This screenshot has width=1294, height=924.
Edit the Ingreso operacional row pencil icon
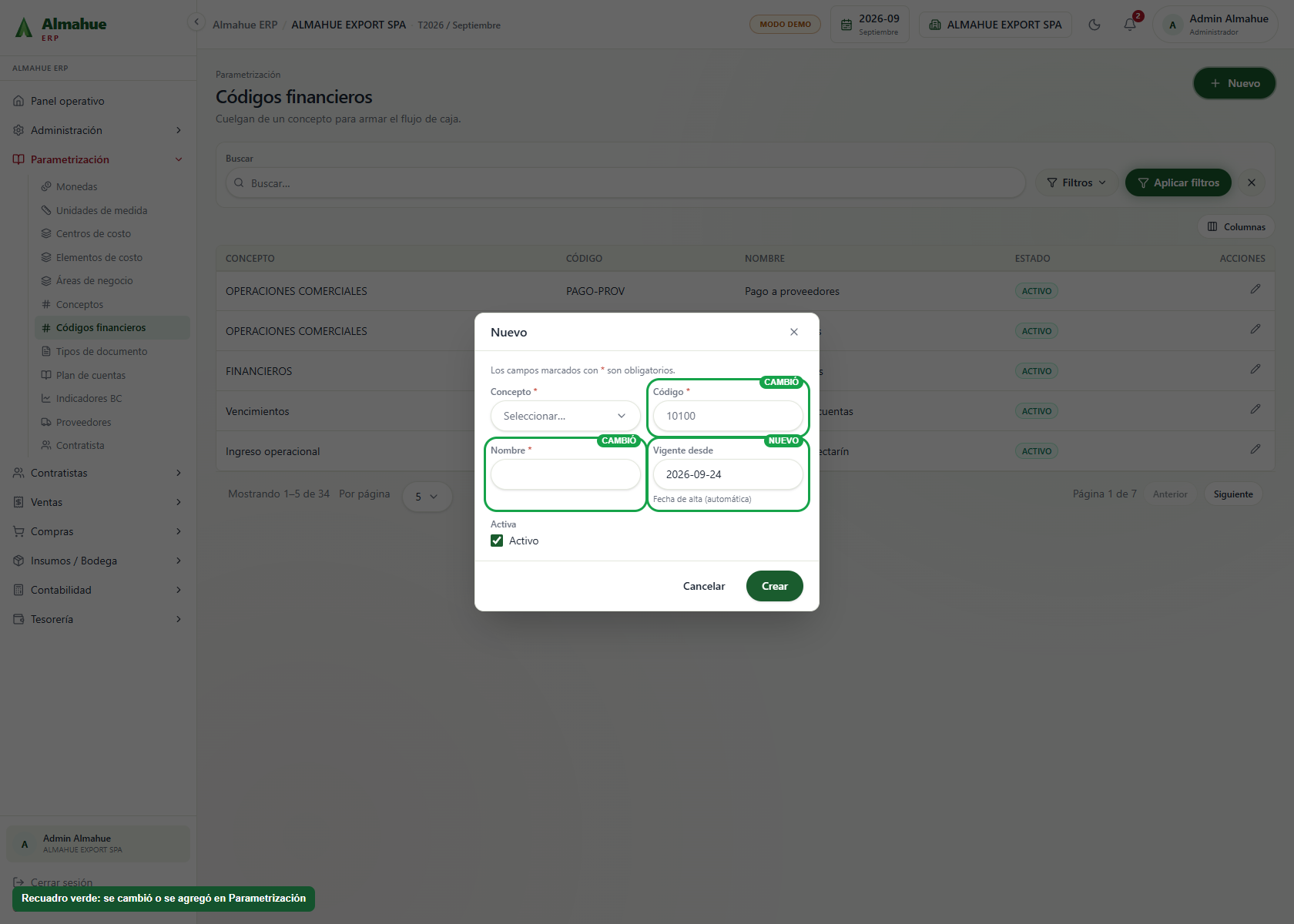pyautogui.click(x=1255, y=449)
